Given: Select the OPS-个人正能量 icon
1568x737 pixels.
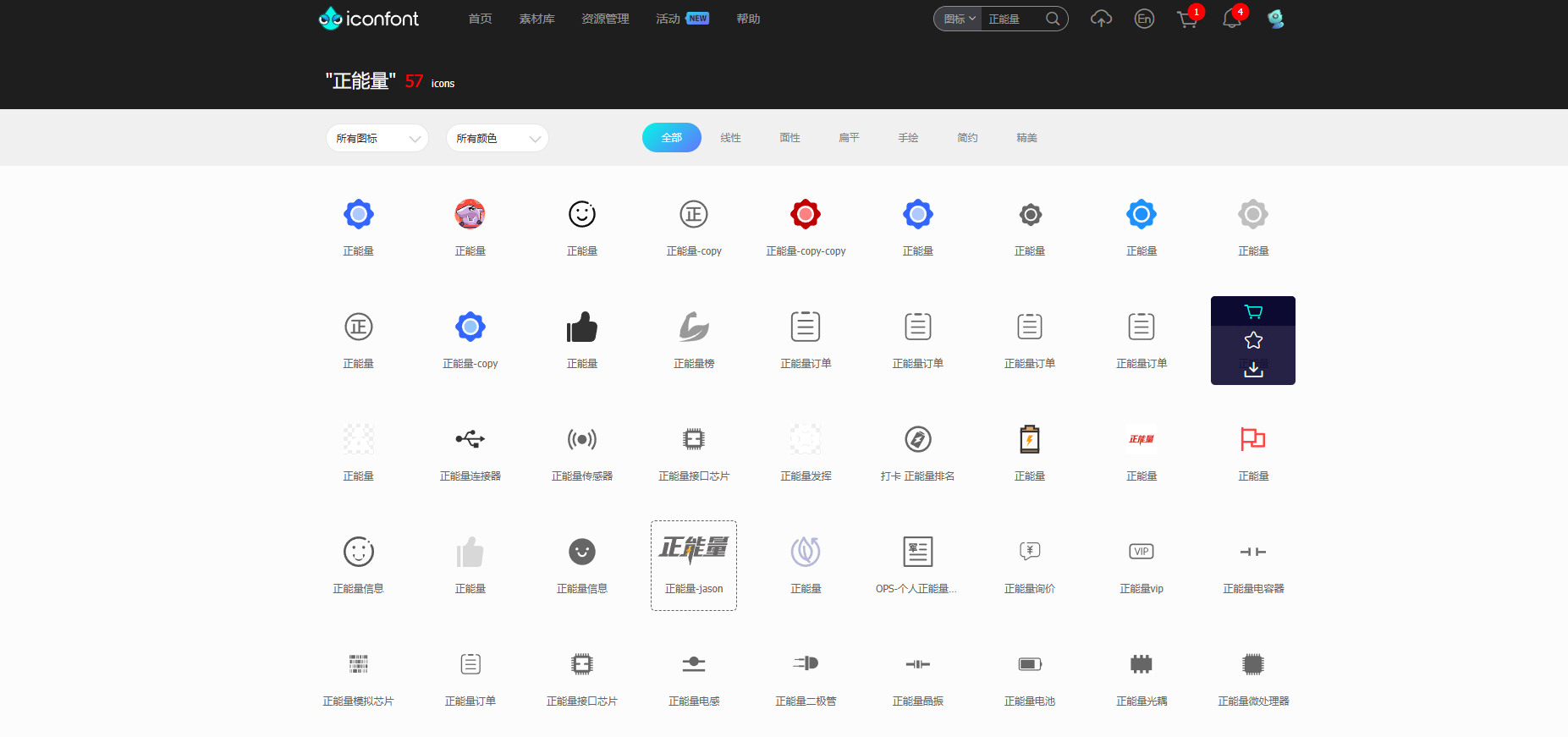Looking at the screenshot, I should tap(918, 552).
